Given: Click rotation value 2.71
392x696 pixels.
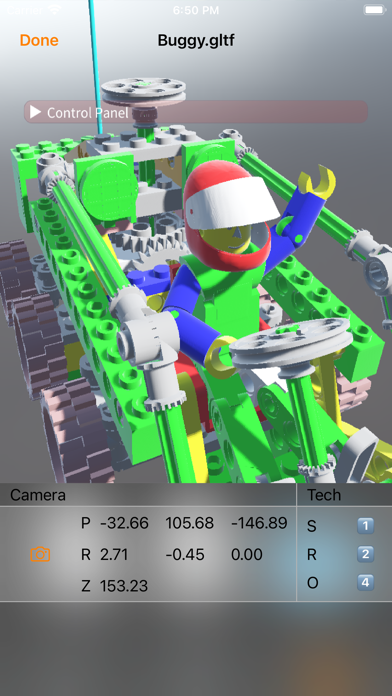Looking at the screenshot, I should point(114,554).
